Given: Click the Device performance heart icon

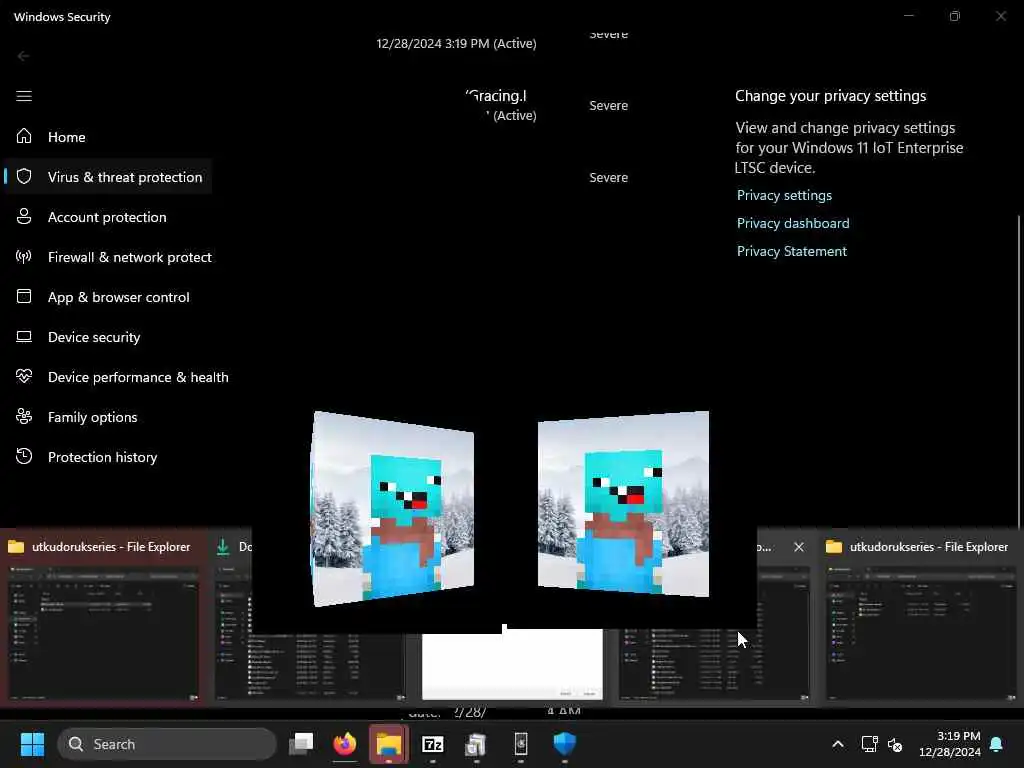Looking at the screenshot, I should (x=24, y=377).
